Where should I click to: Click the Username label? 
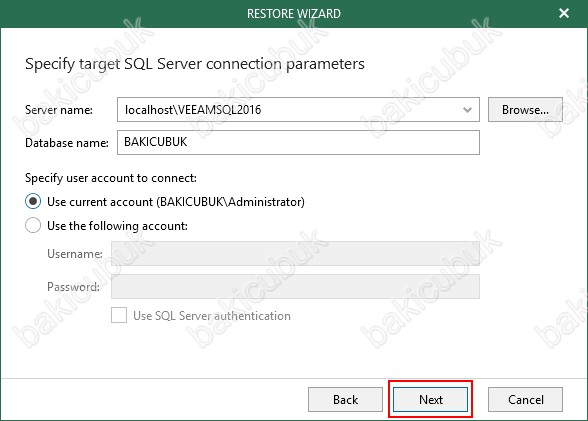tap(75, 254)
